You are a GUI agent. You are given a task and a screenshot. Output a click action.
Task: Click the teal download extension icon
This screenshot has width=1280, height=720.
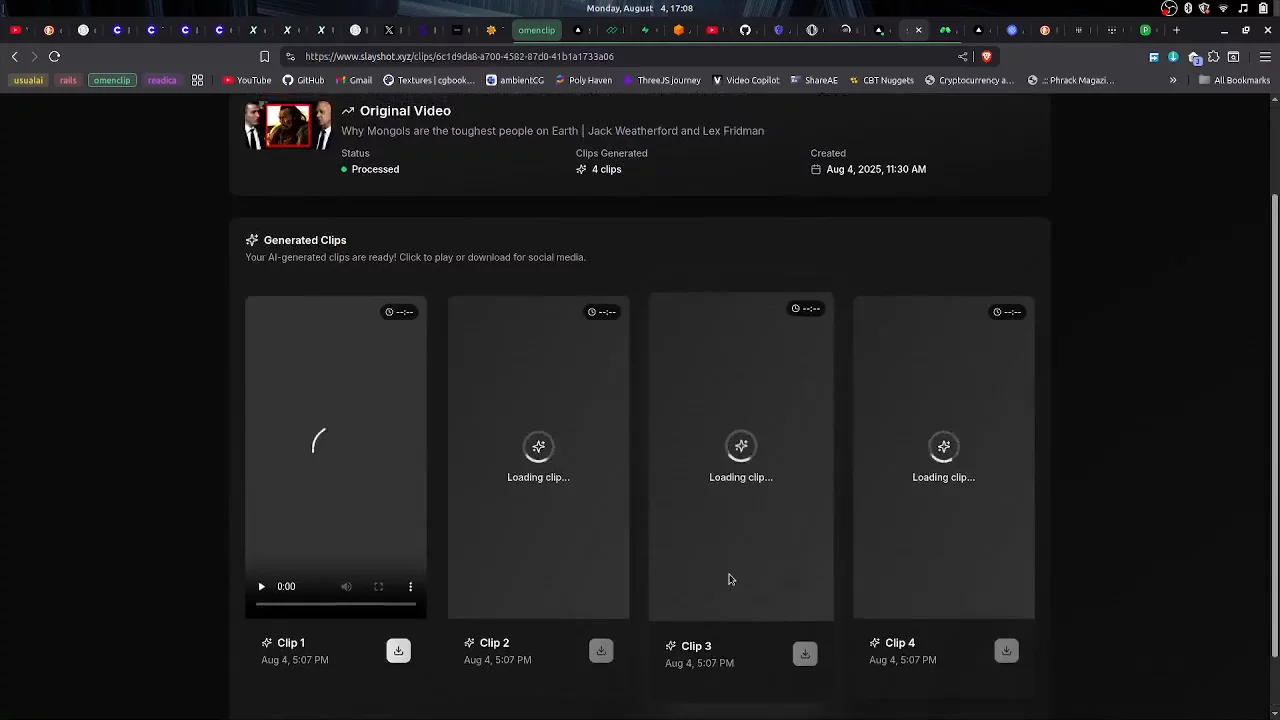click(x=1173, y=57)
